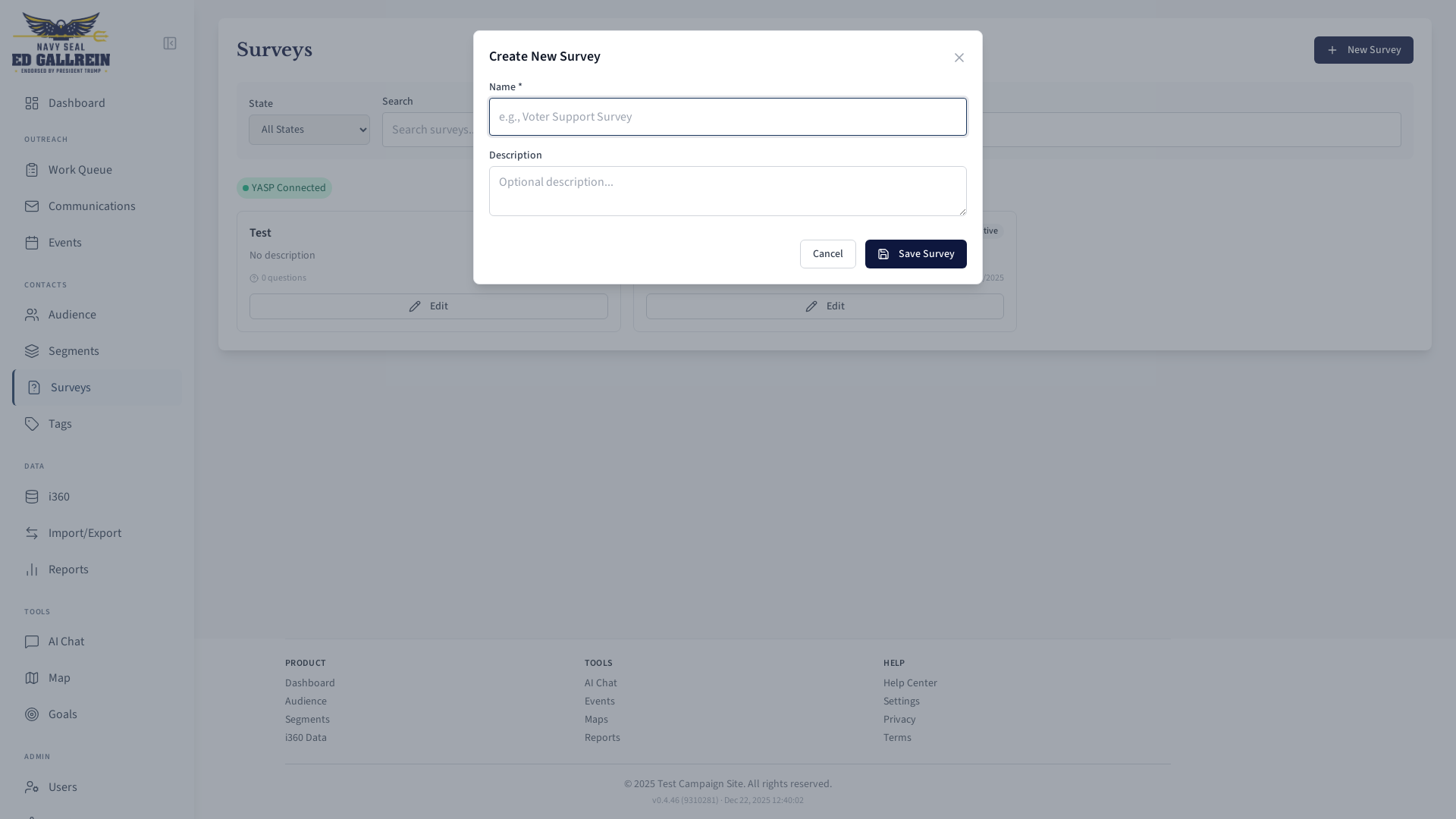Open Import/Export from the sidebar
The height and width of the screenshot is (819, 1456).
[84, 533]
